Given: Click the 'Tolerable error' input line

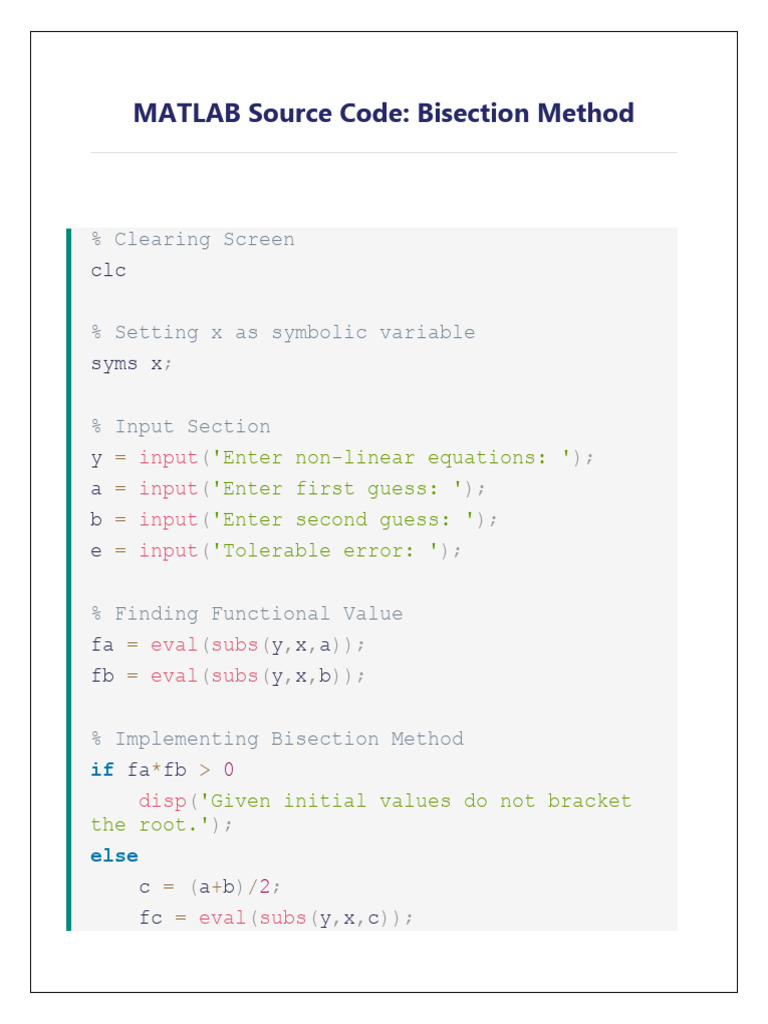Looking at the screenshot, I should tap(276, 551).
